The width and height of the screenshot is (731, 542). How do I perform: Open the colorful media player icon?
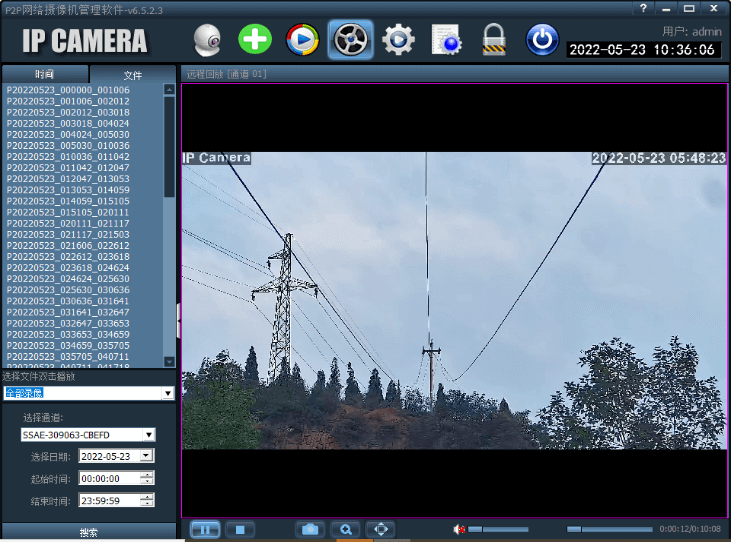(x=302, y=40)
